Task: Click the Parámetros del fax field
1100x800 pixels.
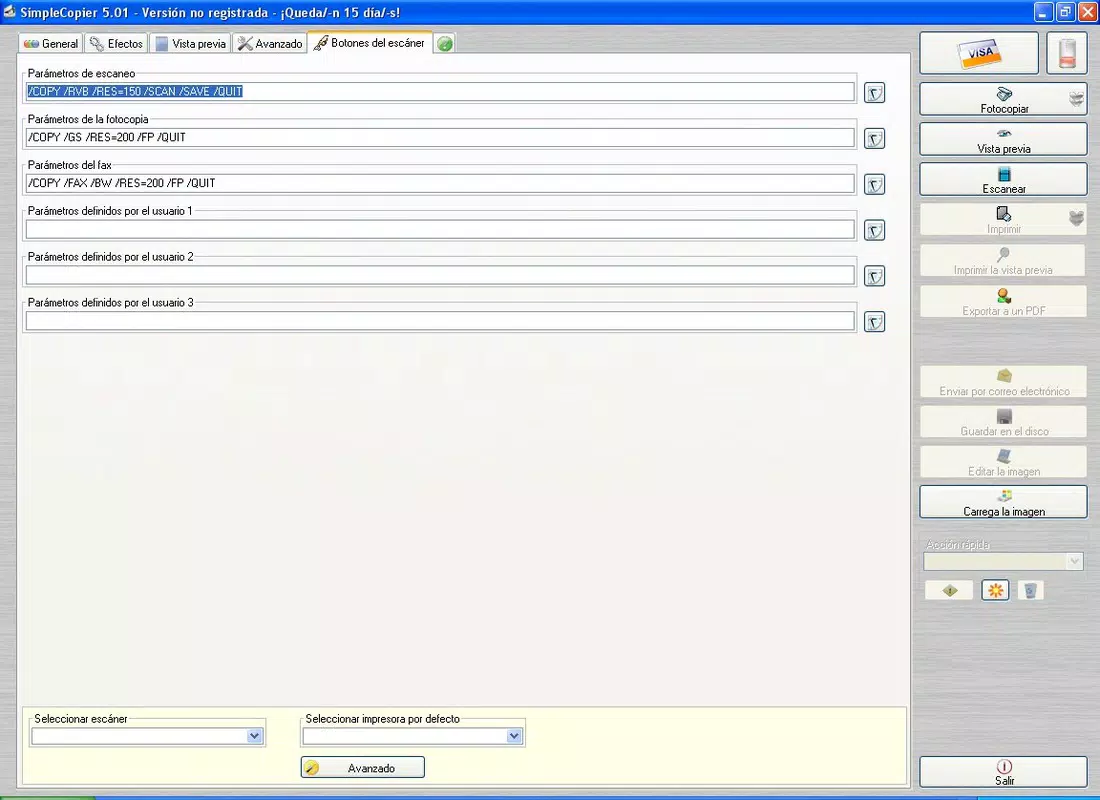Action: pyautogui.click(x=440, y=183)
